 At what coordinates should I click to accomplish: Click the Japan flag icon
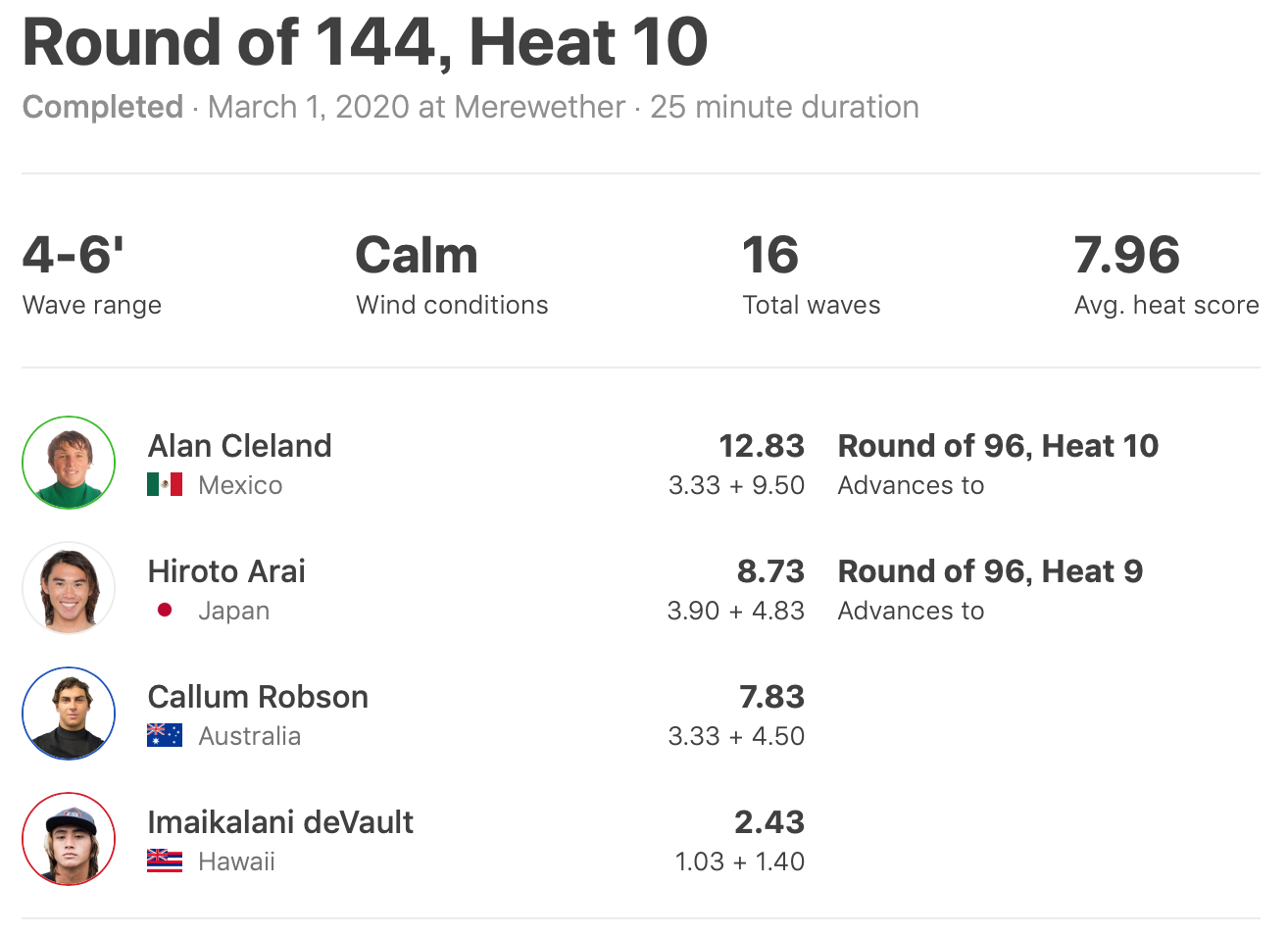pos(165,610)
